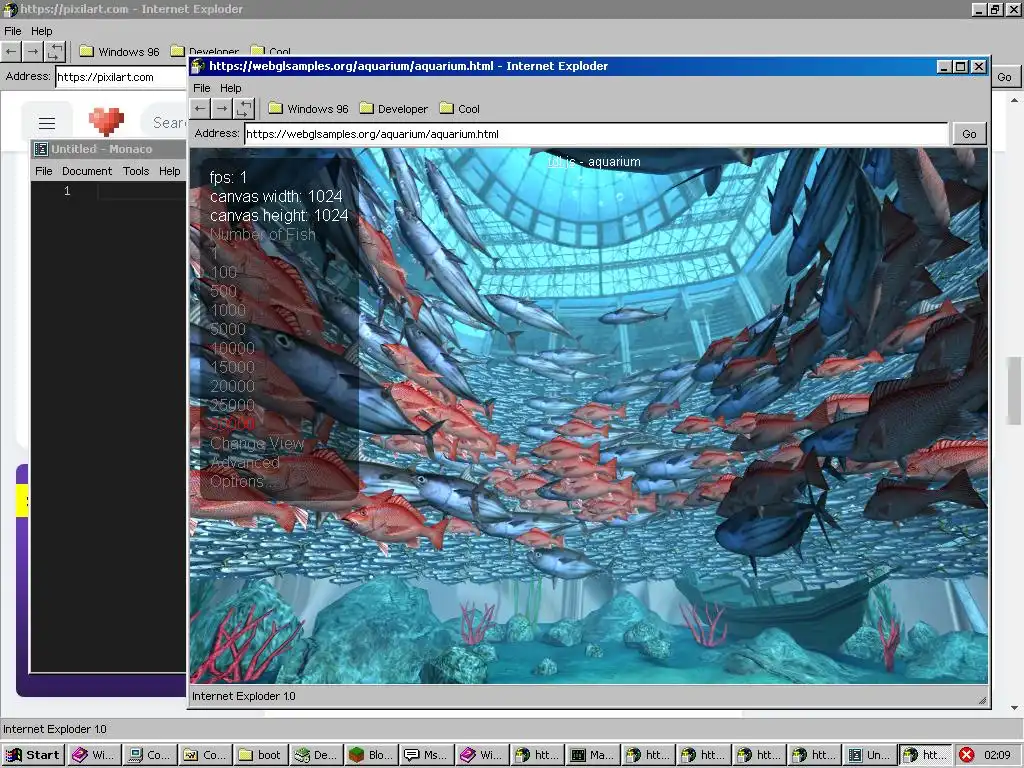Open File menu of pixilart browser window
The image size is (1024, 768).
tap(12, 31)
